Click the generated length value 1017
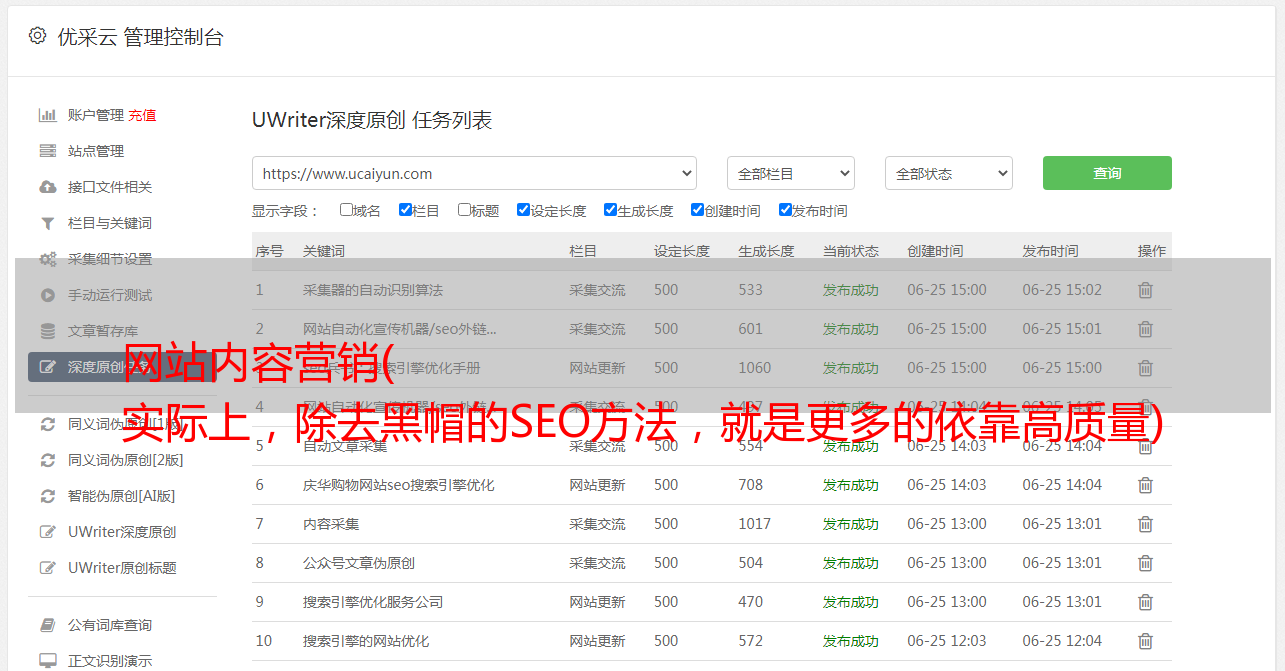The image size is (1285, 671). (x=755, y=524)
